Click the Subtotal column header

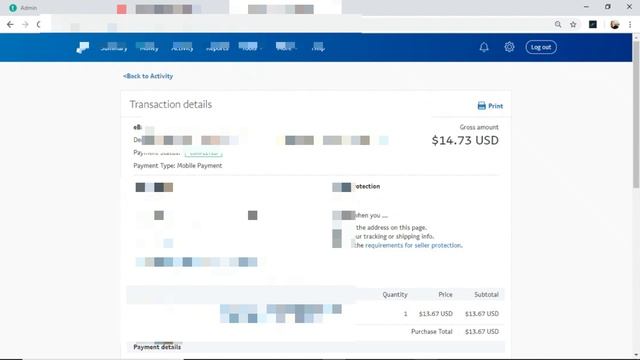(486, 294)
